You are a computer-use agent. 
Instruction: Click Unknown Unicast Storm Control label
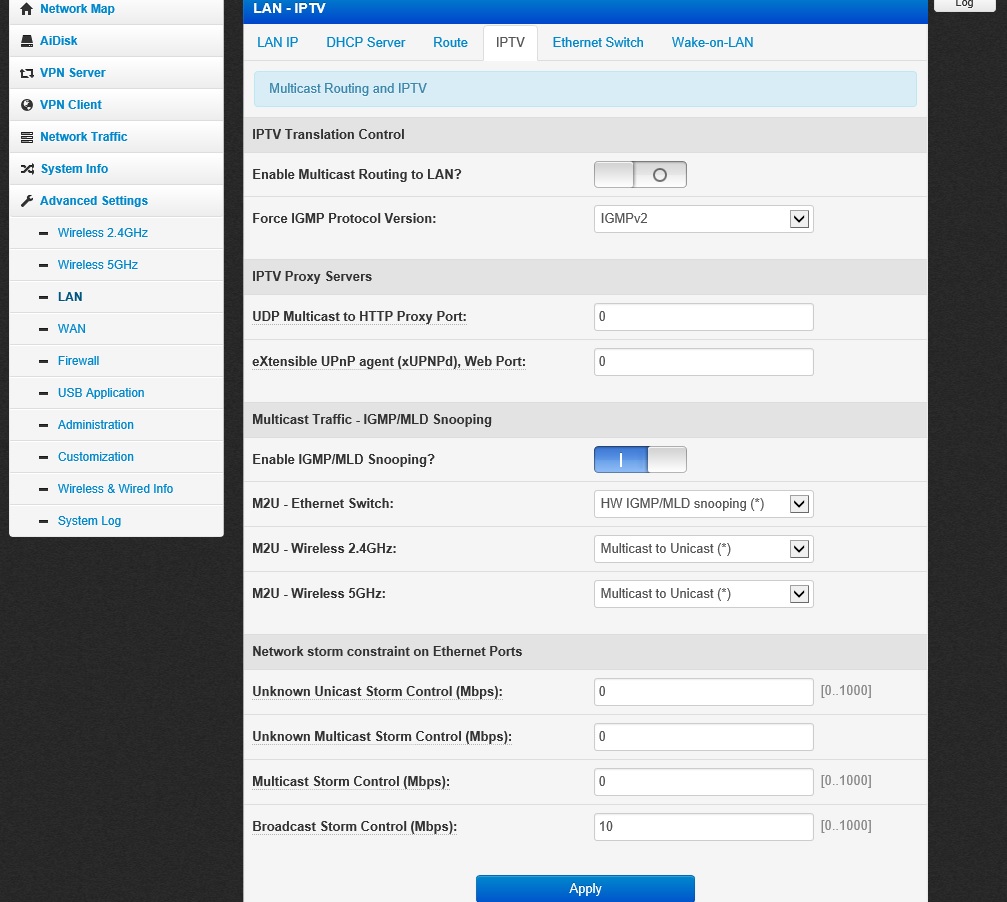(377, 691)
